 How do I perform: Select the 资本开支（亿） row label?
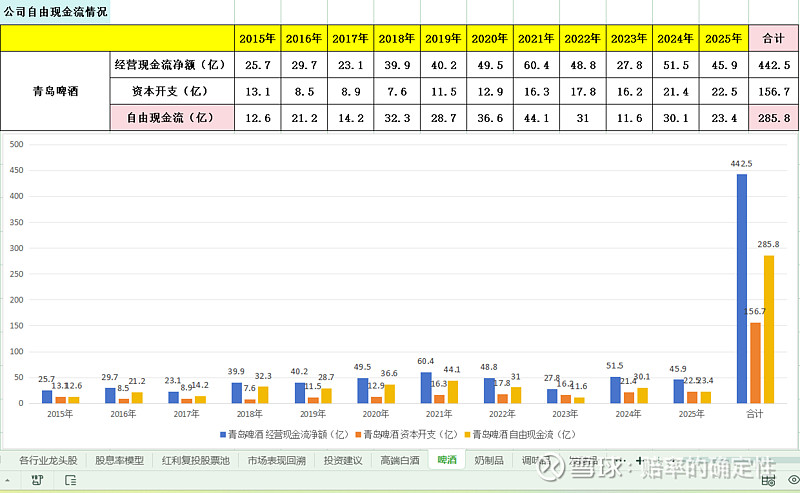pos(172,91)
